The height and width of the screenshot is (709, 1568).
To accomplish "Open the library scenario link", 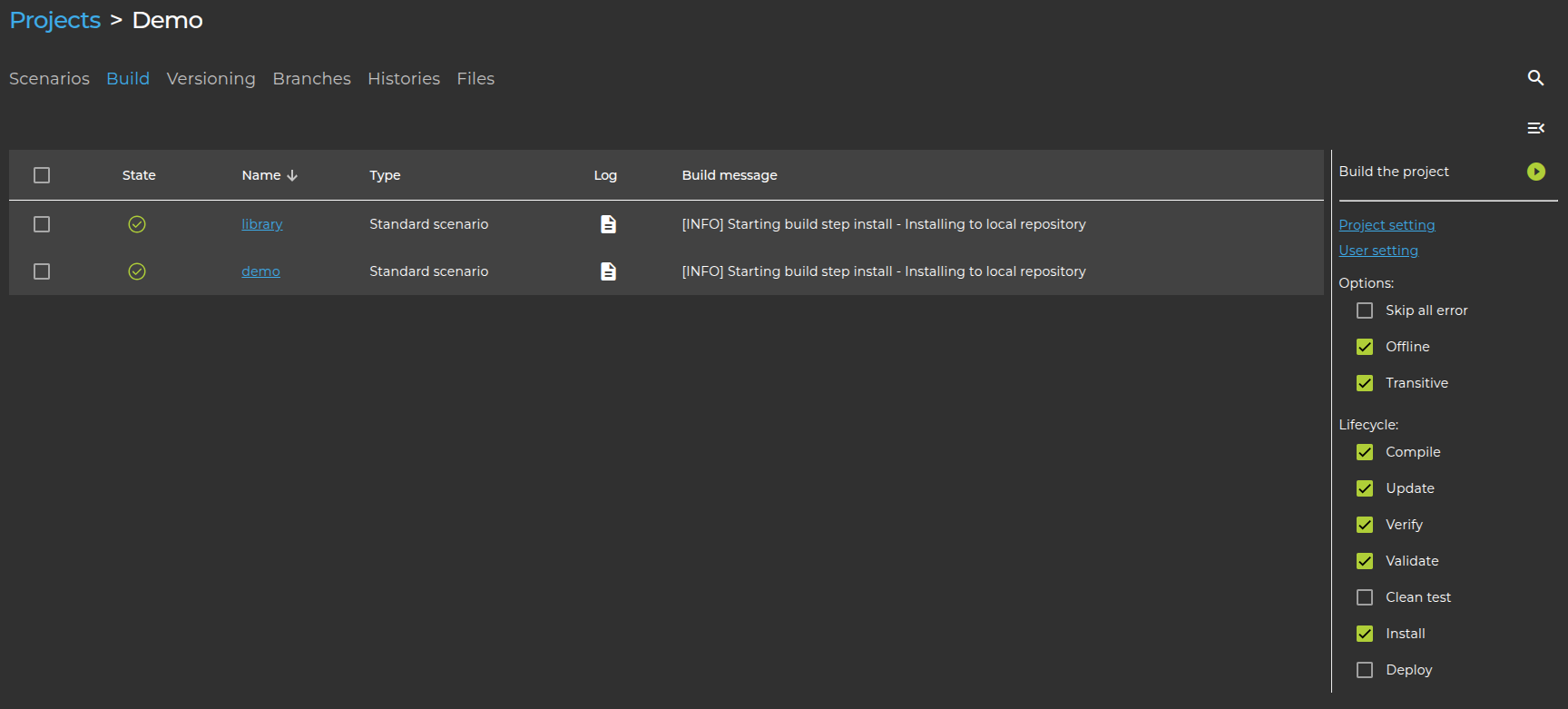I will [262, 224].
